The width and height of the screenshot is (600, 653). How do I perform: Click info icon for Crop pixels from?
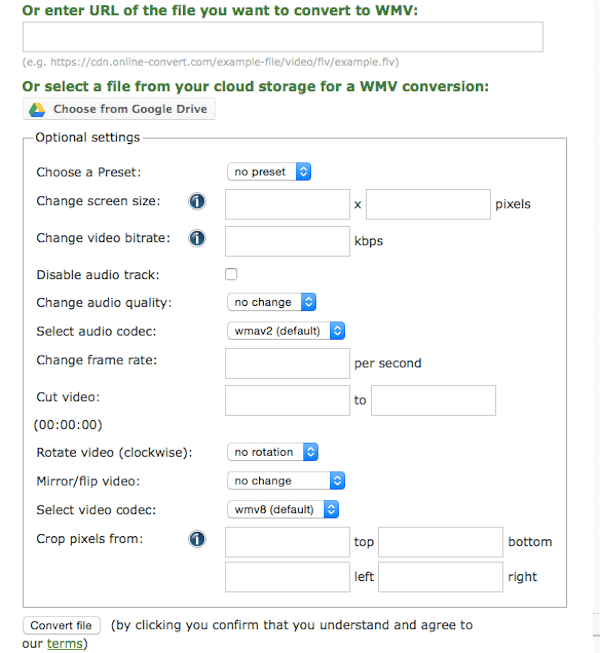[x=197, y=540]
